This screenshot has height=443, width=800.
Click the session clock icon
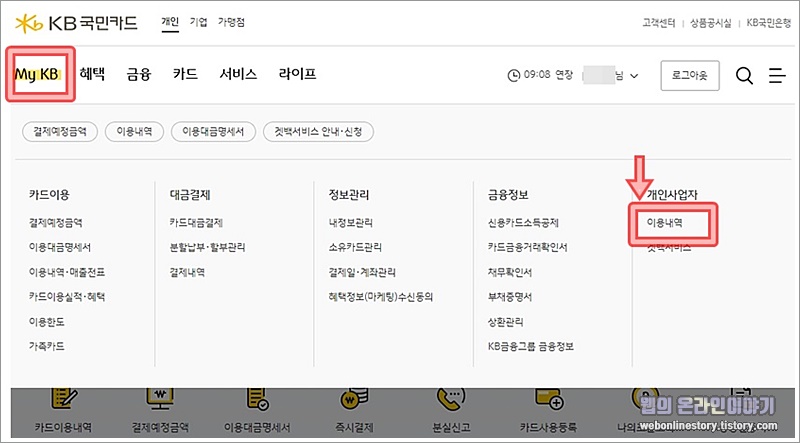[513, 76]
